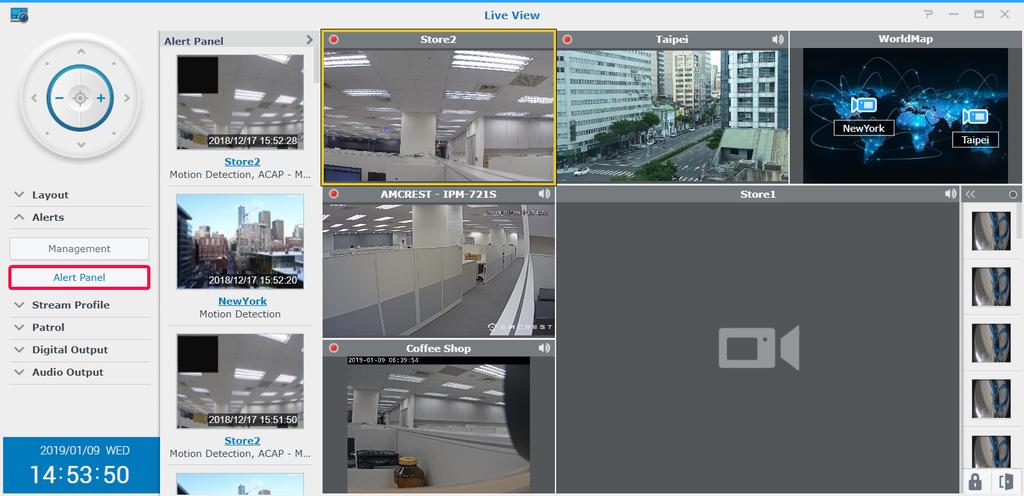Click the PTZ home crosshair center button
The width and height of the screenshot is (1024, 496).
80,99
